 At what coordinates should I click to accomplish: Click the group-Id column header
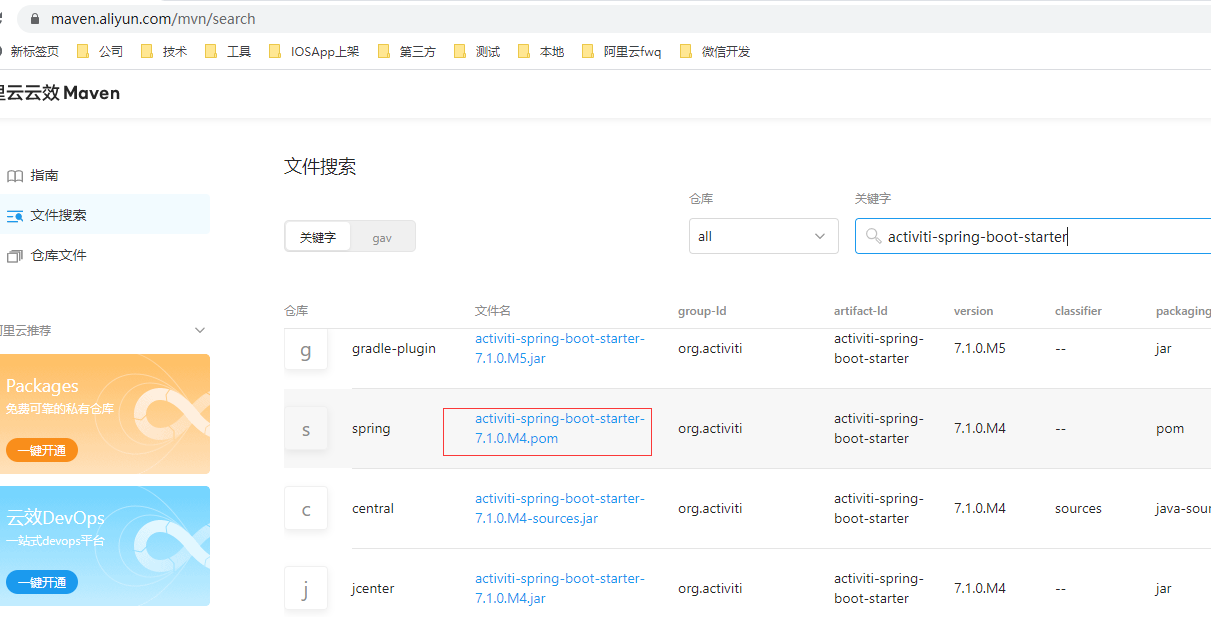coord(702,311)
